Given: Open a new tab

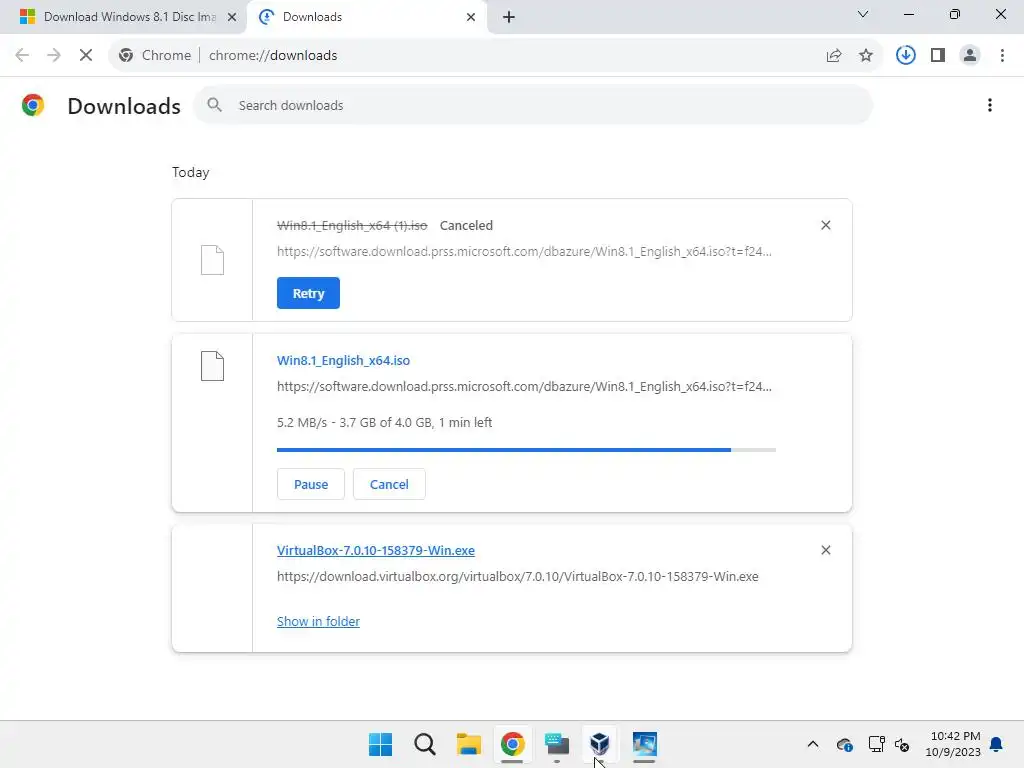Looking at the screenshot, I should click(x=509, y=17).
